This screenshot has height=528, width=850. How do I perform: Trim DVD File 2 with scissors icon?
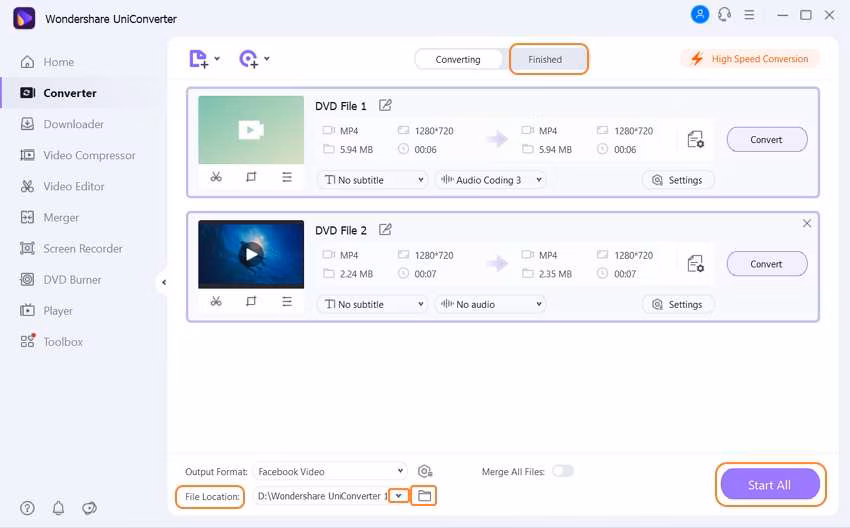point(216,301)
